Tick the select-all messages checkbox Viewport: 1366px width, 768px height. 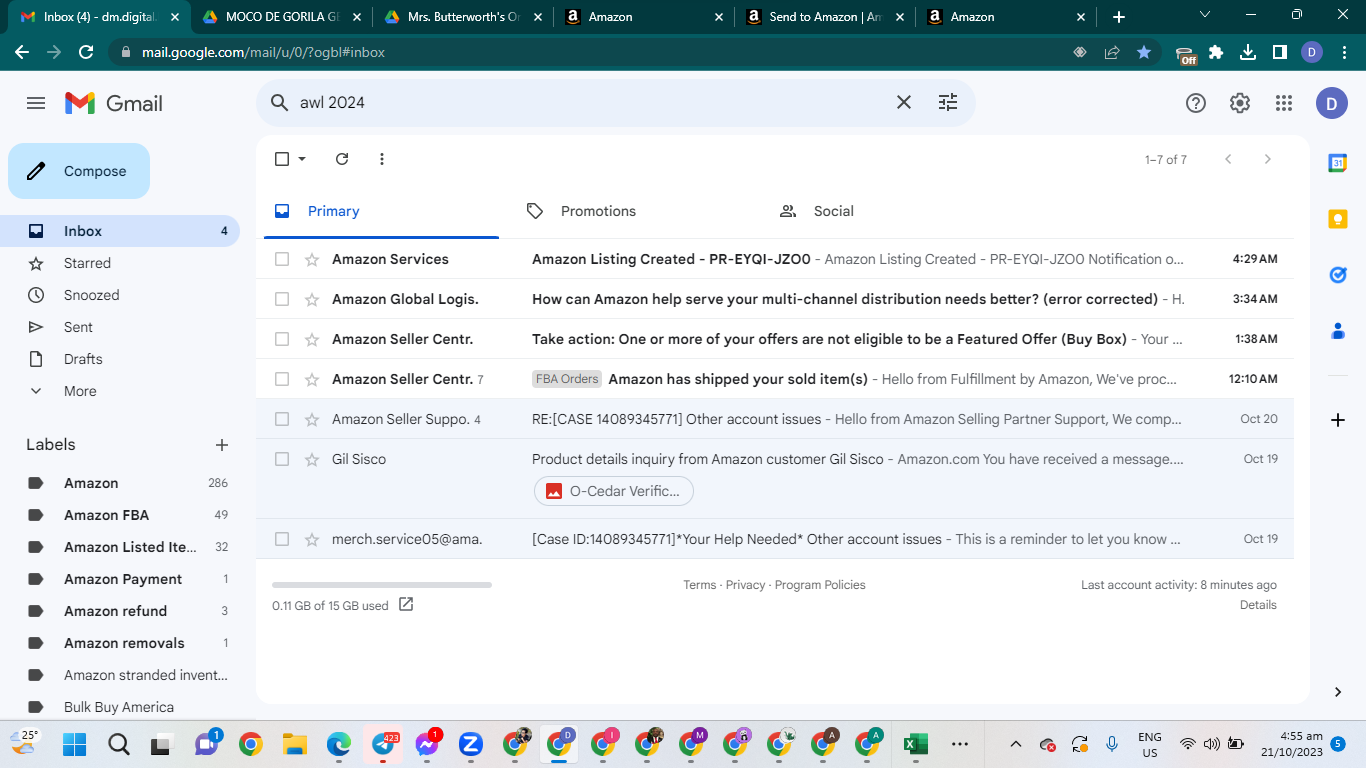coord(282,159)
